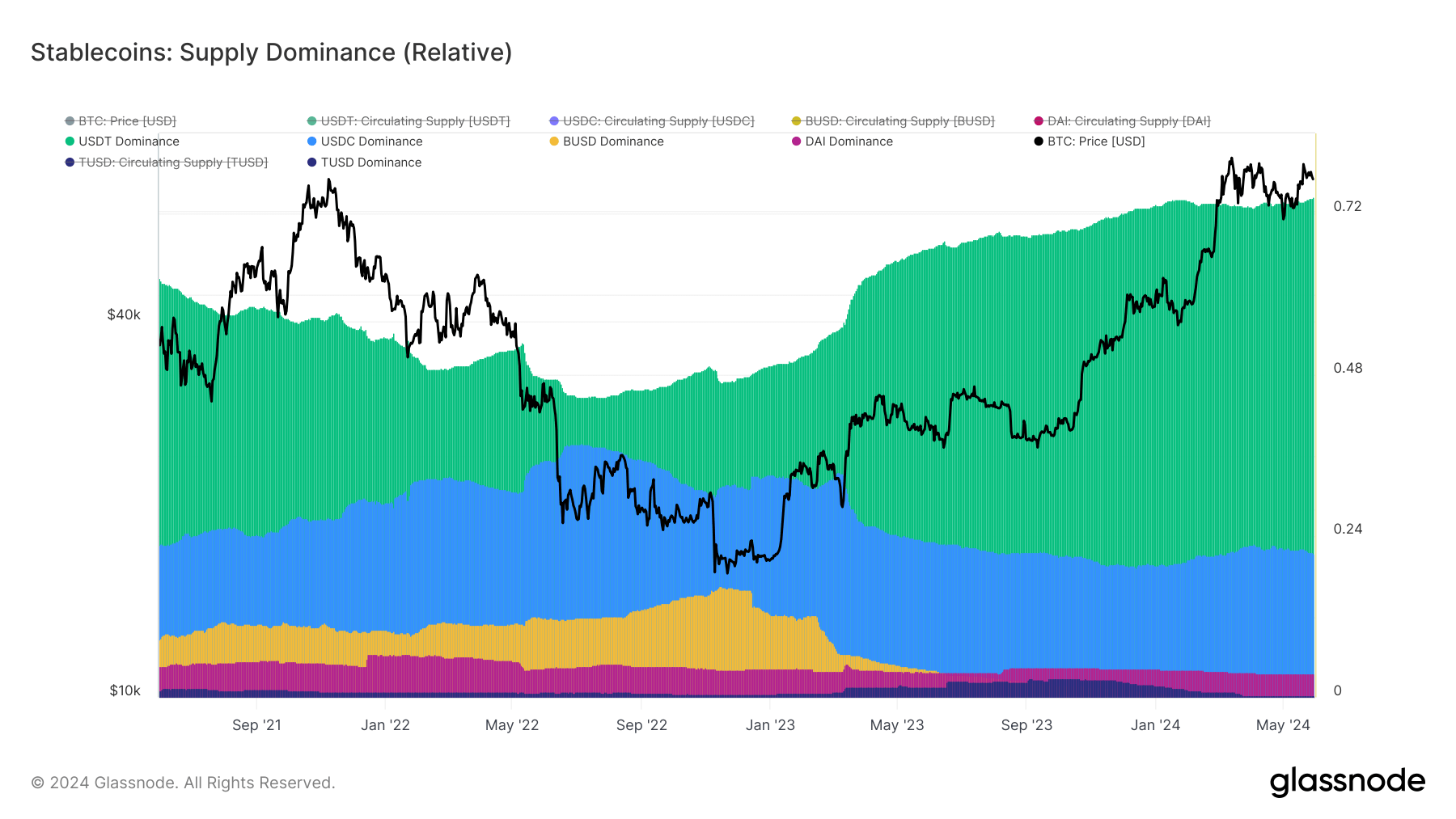The width and height of the screenshot is (1456, 819).
Task: Click the $40k left axis label
Action: click(124, 315)
